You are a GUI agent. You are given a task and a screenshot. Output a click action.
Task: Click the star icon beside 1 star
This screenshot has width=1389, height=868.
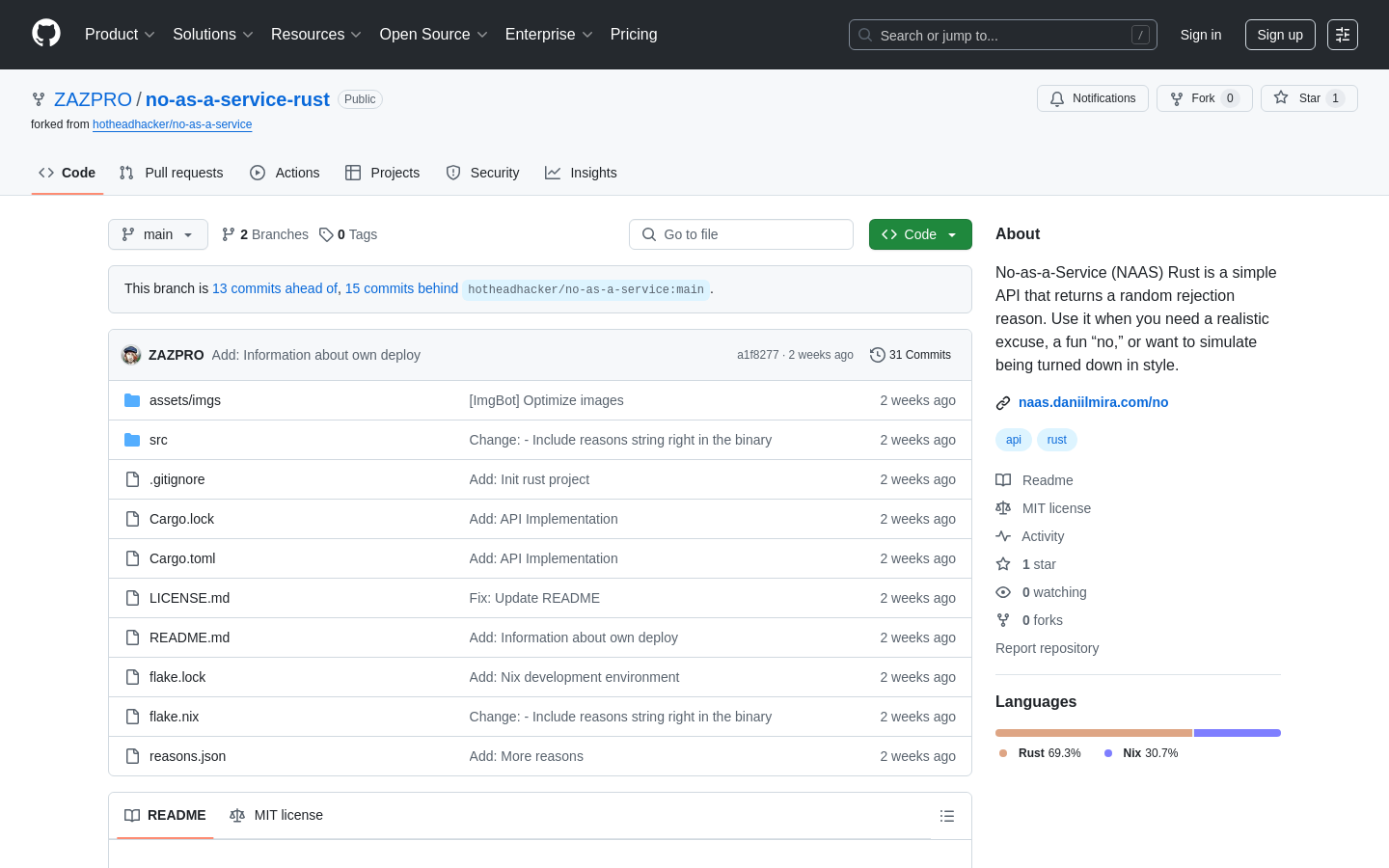[x=1003, y=564]
